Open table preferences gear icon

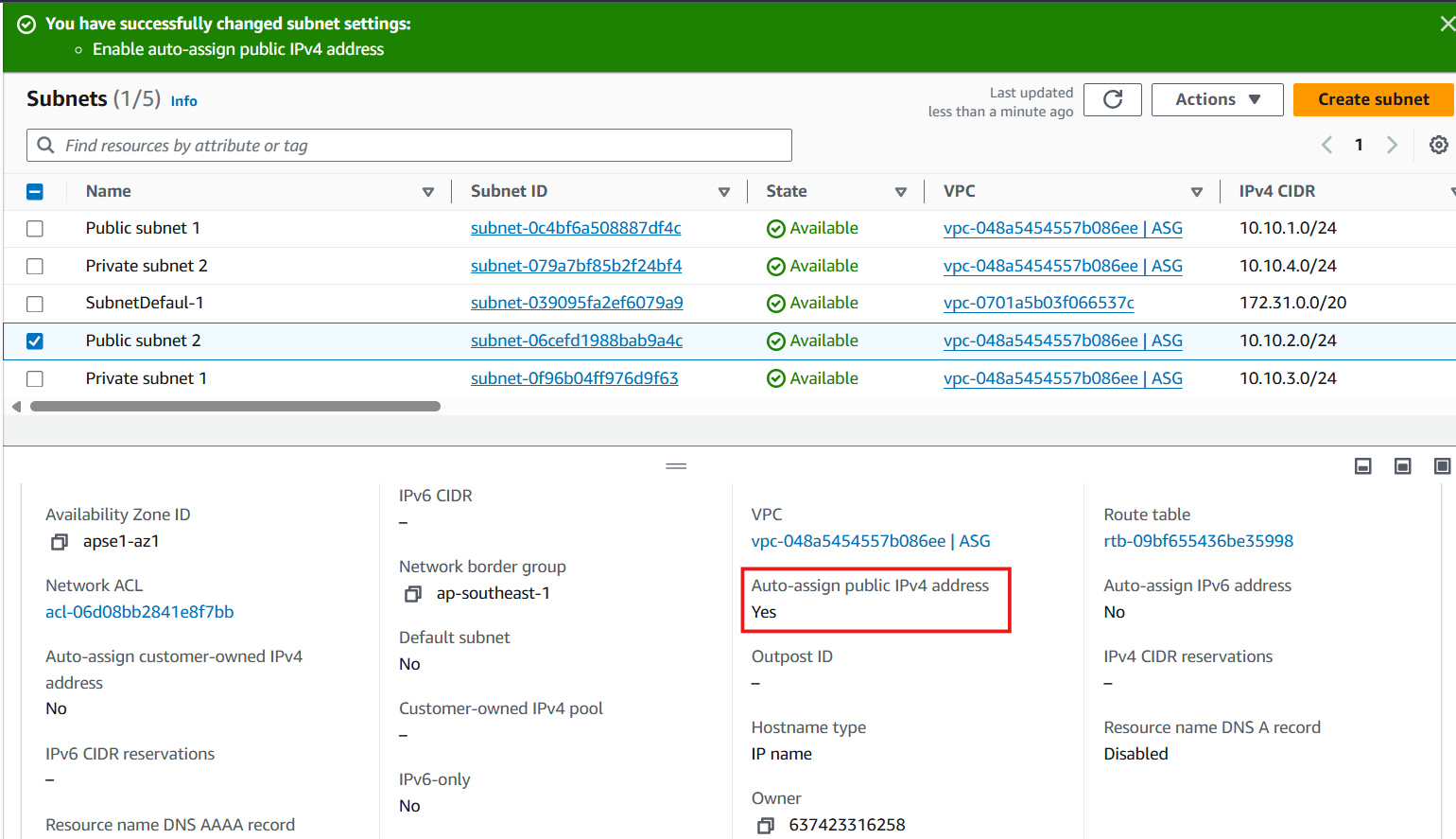point(1438,145)
